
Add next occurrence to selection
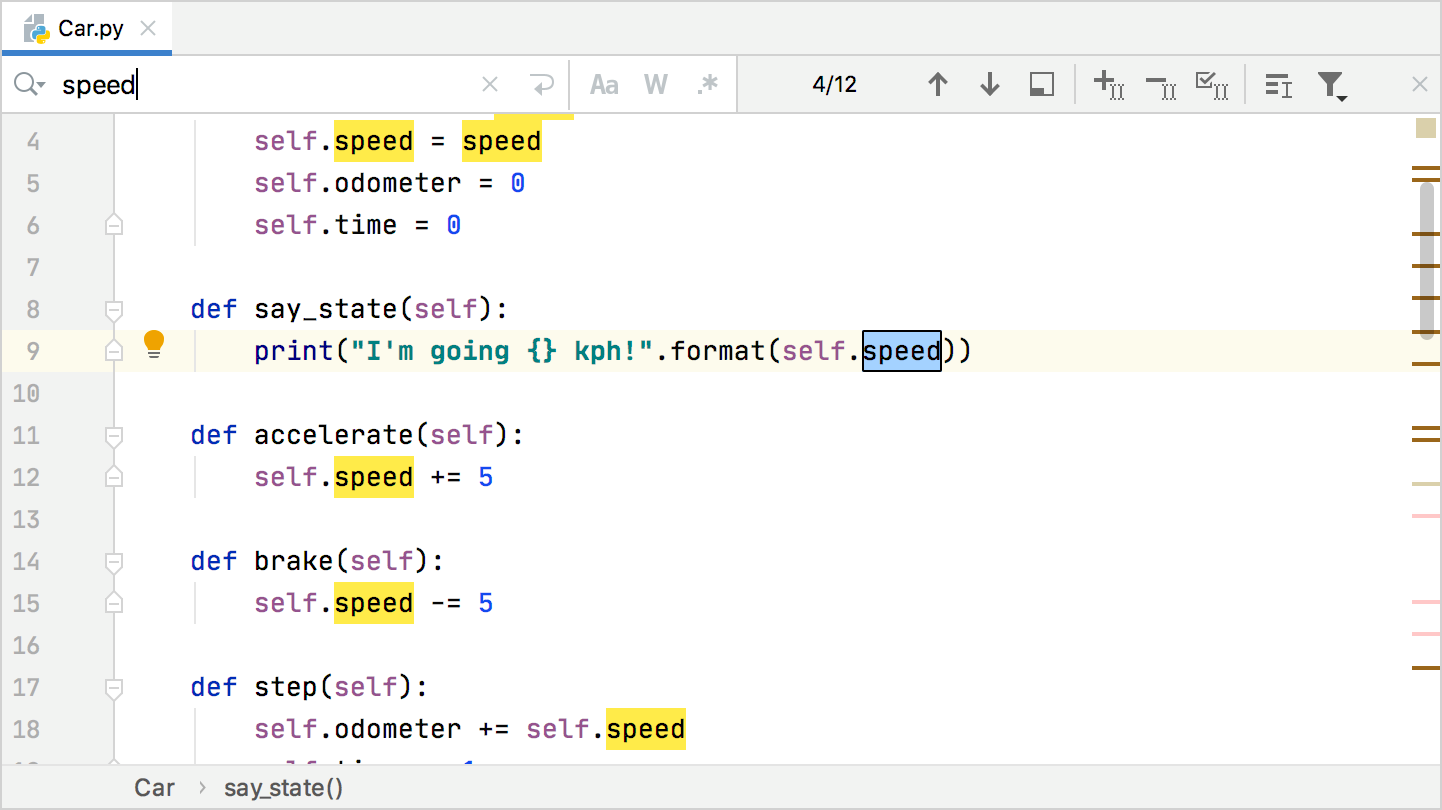1110,84
